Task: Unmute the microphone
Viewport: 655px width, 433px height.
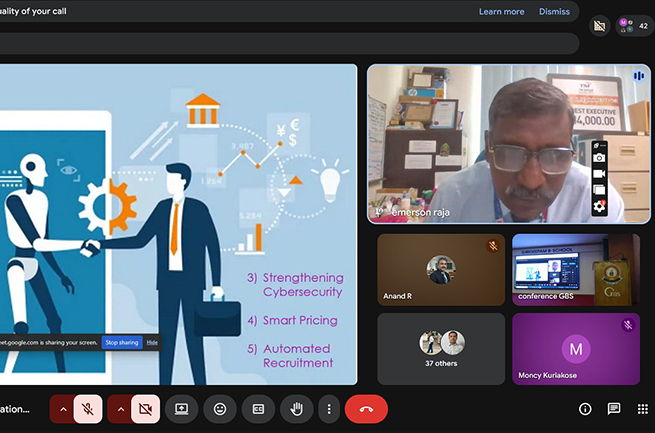Action: tap(88, 408)
